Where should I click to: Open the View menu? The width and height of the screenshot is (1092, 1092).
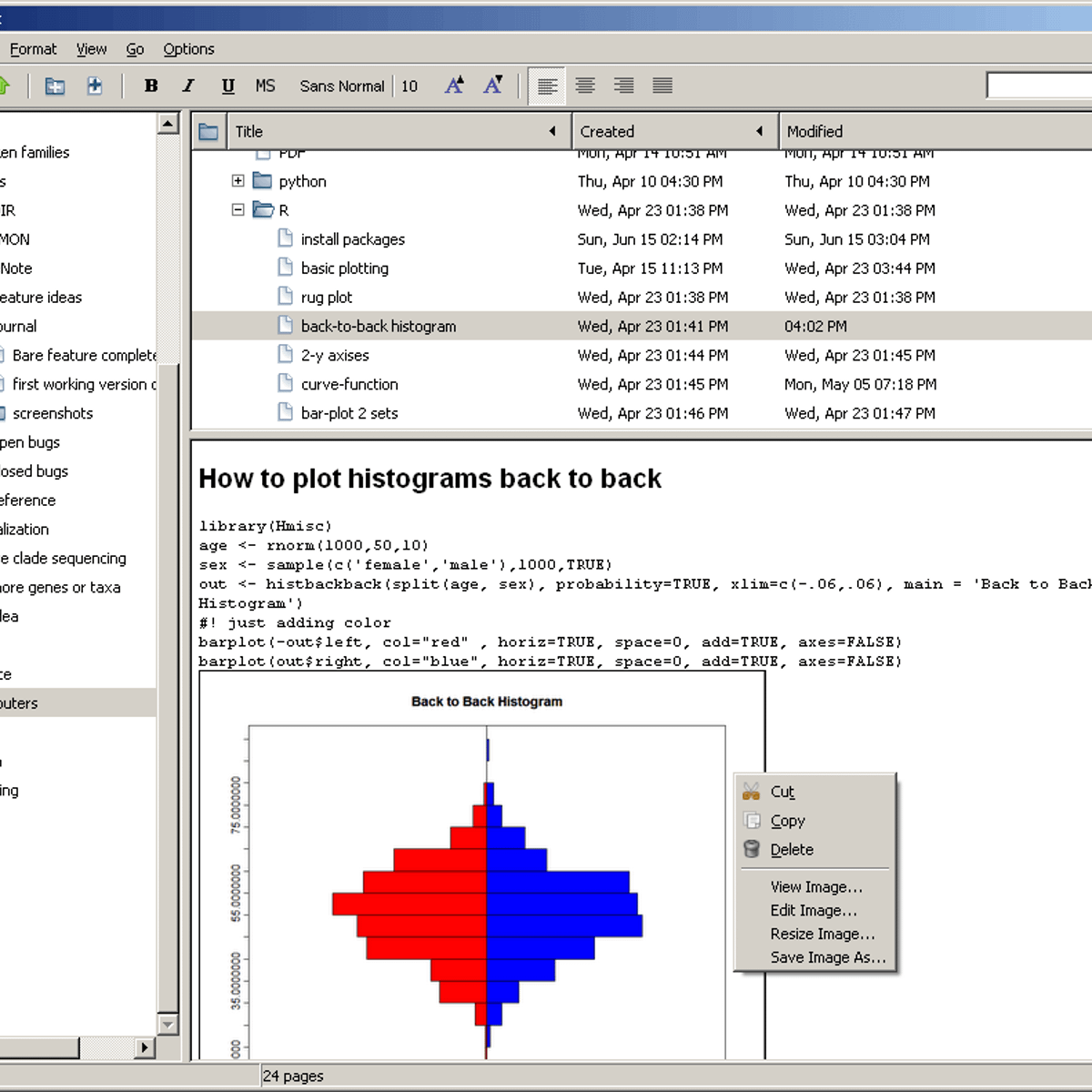click(x=91, y=49)
